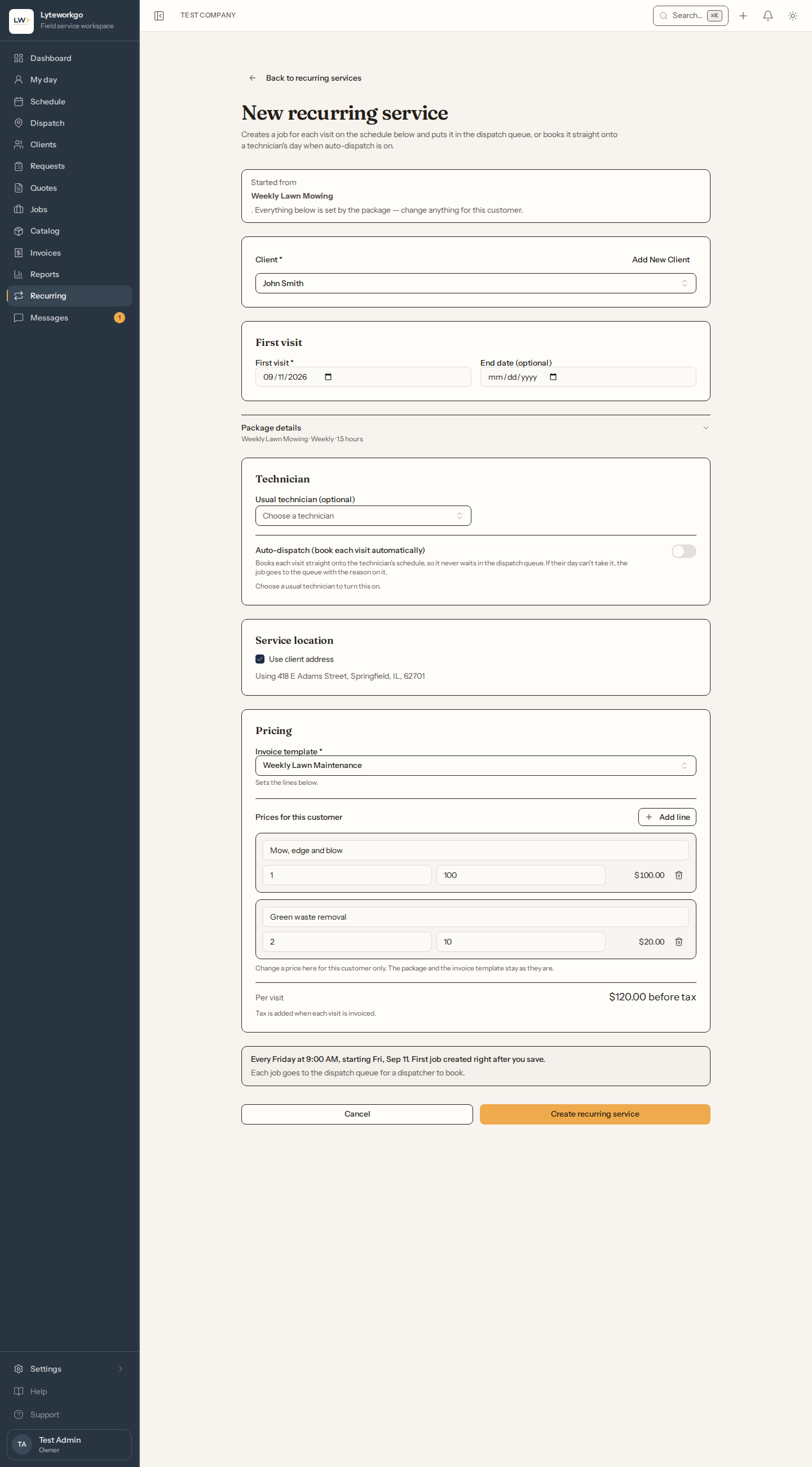This screenshot has height=1467, width=812.
Task: Click the Settings gear icon
Action: tap(19, 1368)
